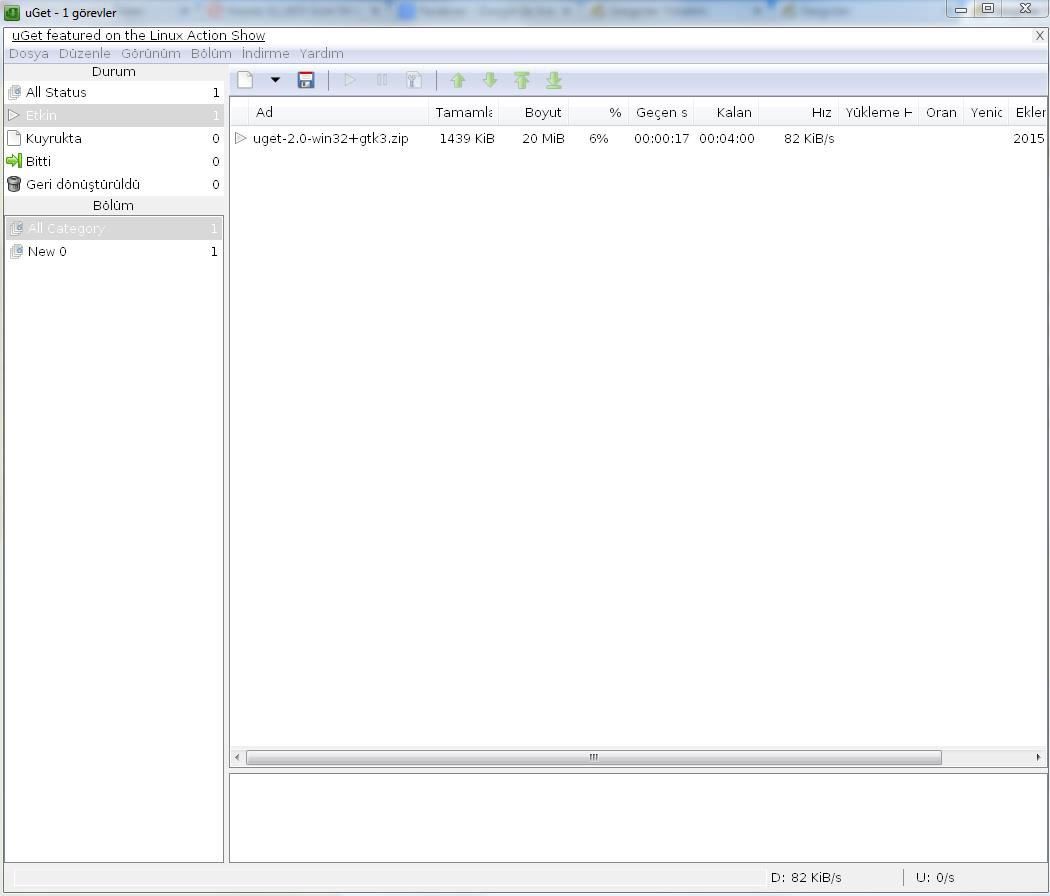Sort by the Yeniden column header
The width and height of the screenshot is (1050, 896).
click(986, 113)
